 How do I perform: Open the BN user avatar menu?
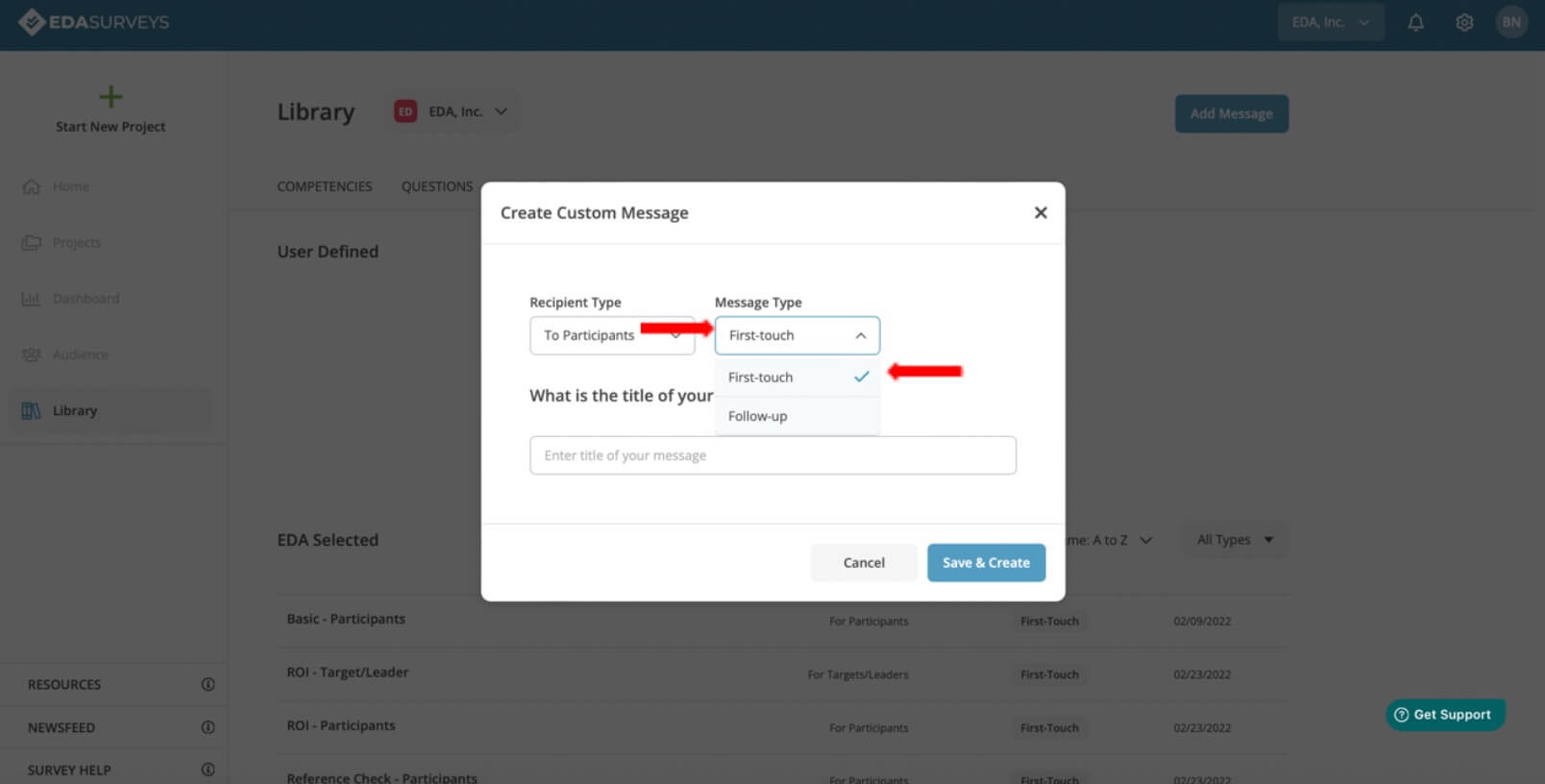pos(1511,22)
